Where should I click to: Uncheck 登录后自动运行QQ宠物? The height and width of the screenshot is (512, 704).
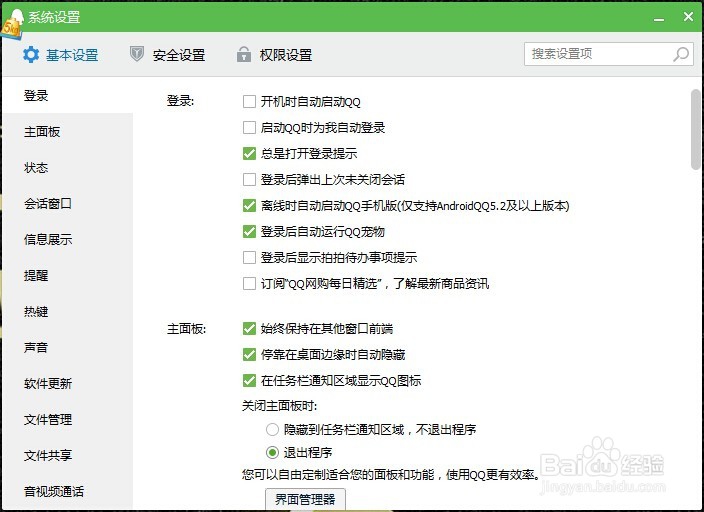click(249, 232)
